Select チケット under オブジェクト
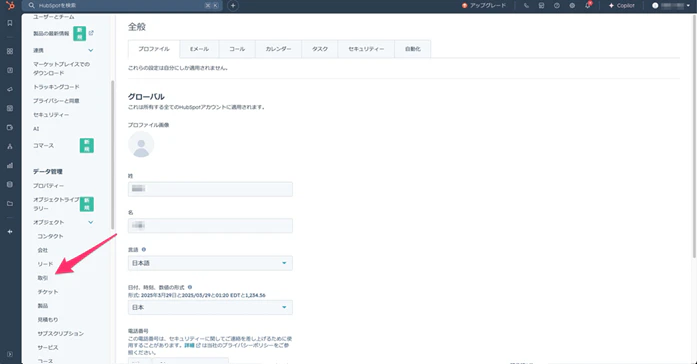Screen dimensions: 697x364 48,292
